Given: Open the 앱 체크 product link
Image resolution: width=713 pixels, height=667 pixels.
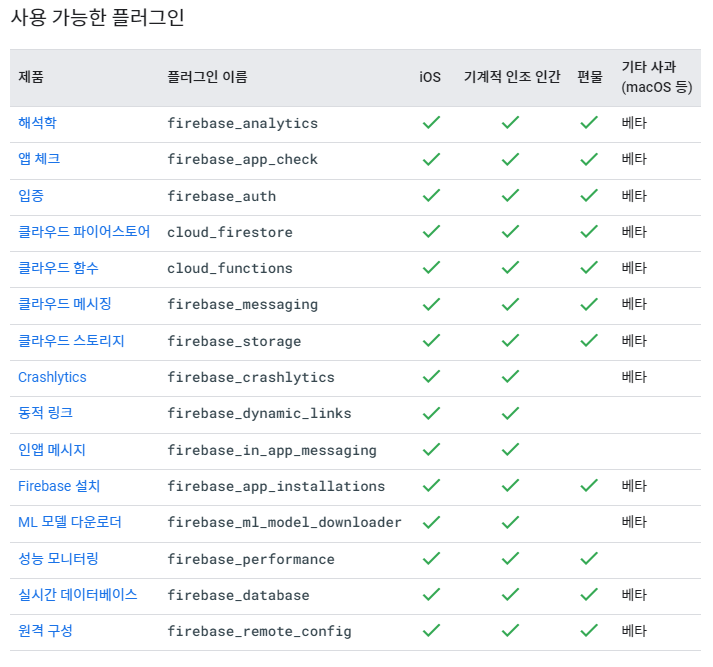Looking at the screenshot, I should (x=39, y=159).
